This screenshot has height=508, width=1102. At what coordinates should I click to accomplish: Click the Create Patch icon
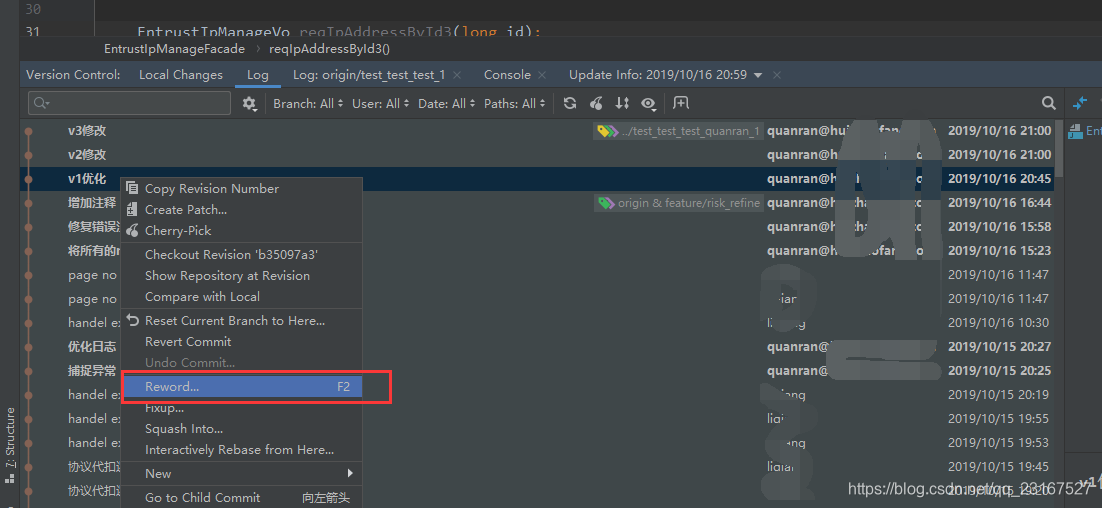[x=131, y=209]
